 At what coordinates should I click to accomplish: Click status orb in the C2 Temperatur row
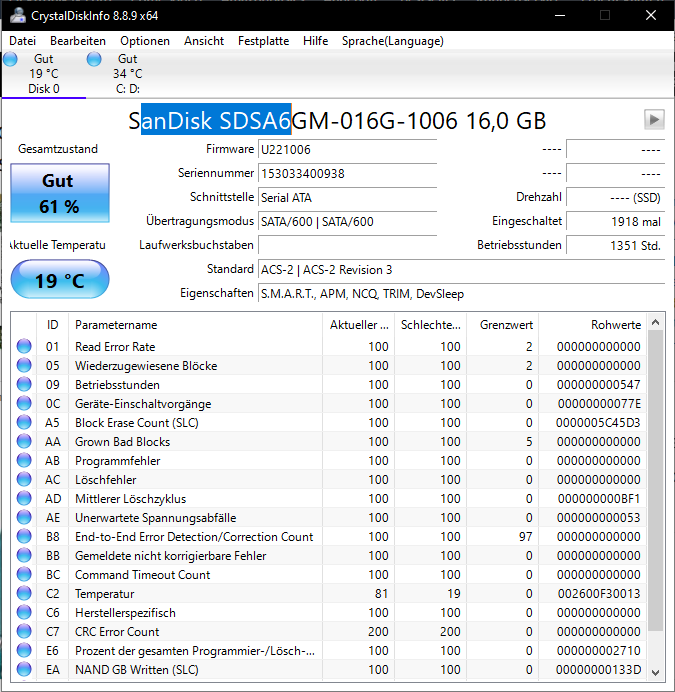point(24,593)
